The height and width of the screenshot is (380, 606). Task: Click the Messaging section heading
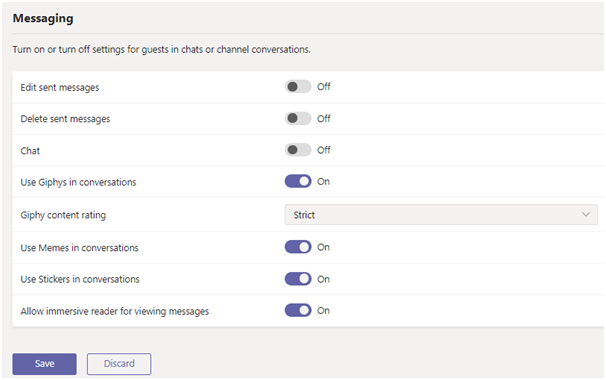pos(43,19)
